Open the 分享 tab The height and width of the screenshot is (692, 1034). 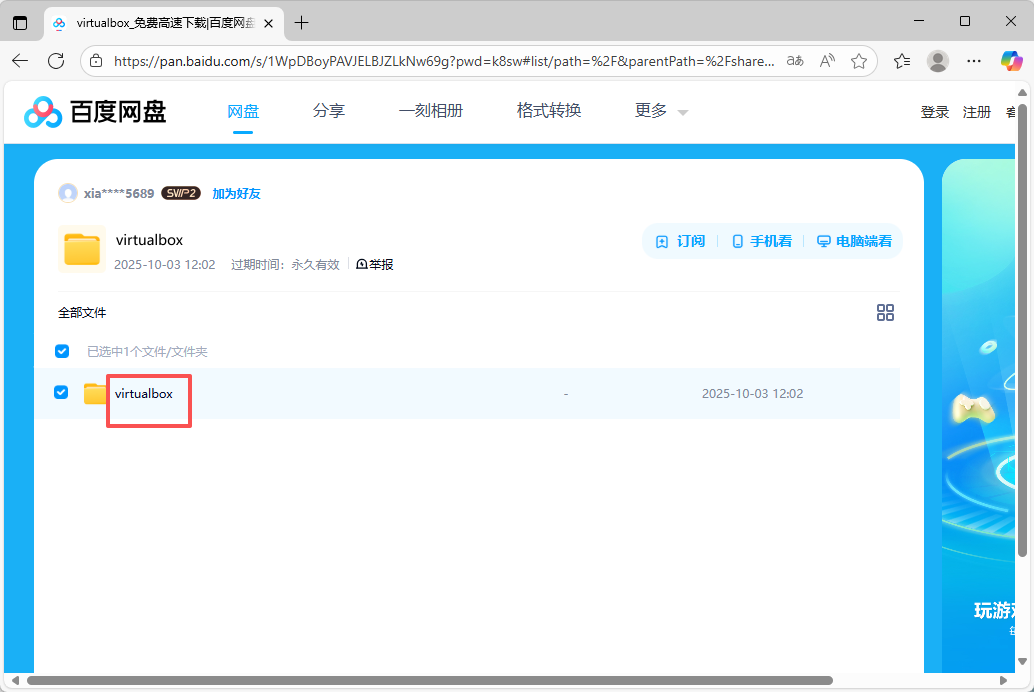tap(329, 111)
